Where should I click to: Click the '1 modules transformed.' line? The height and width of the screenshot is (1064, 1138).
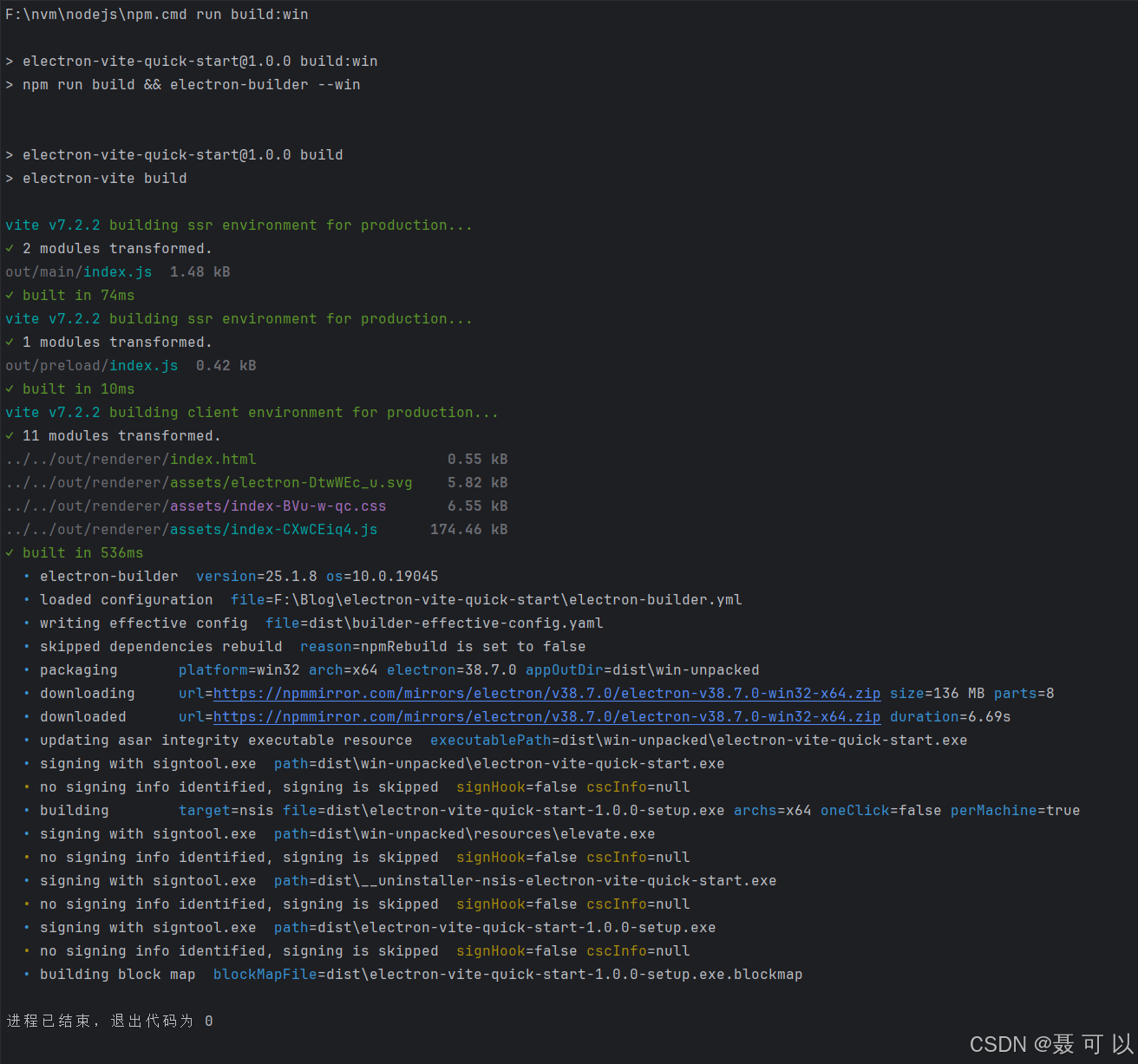(x=109, y=343)
